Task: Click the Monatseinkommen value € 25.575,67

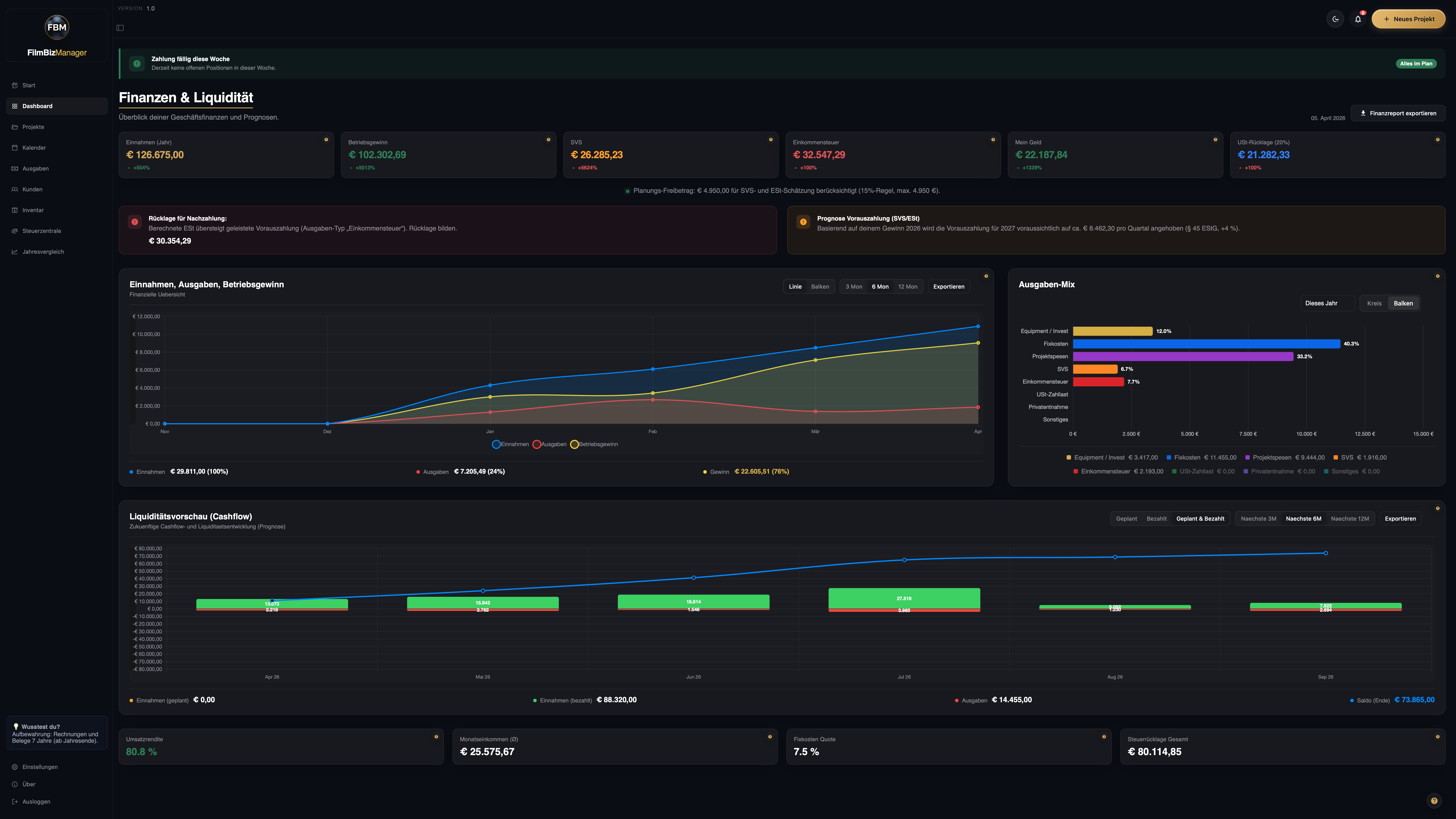Action: tap(487, 752)
